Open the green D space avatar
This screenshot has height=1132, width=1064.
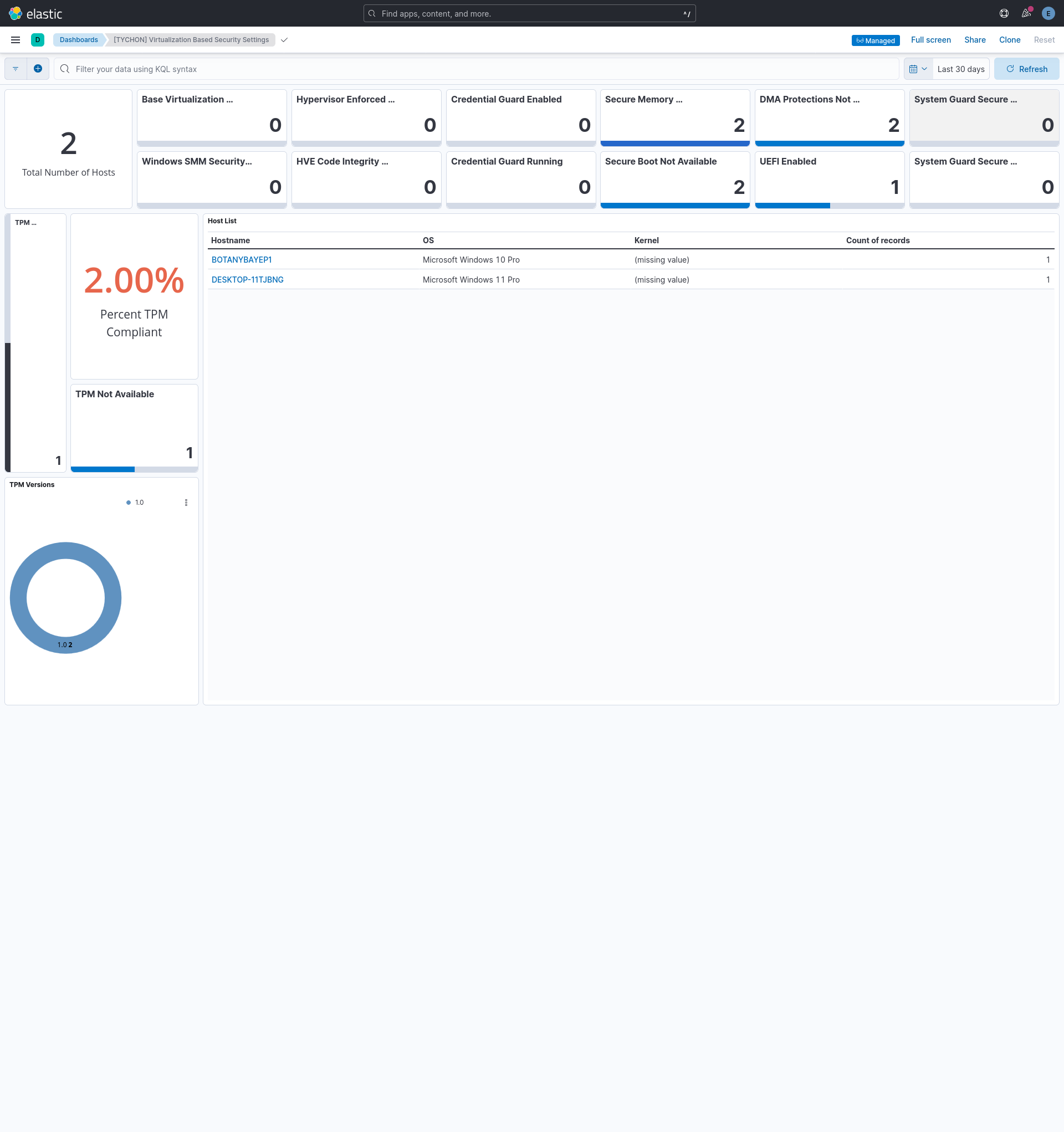click(38, 40)
